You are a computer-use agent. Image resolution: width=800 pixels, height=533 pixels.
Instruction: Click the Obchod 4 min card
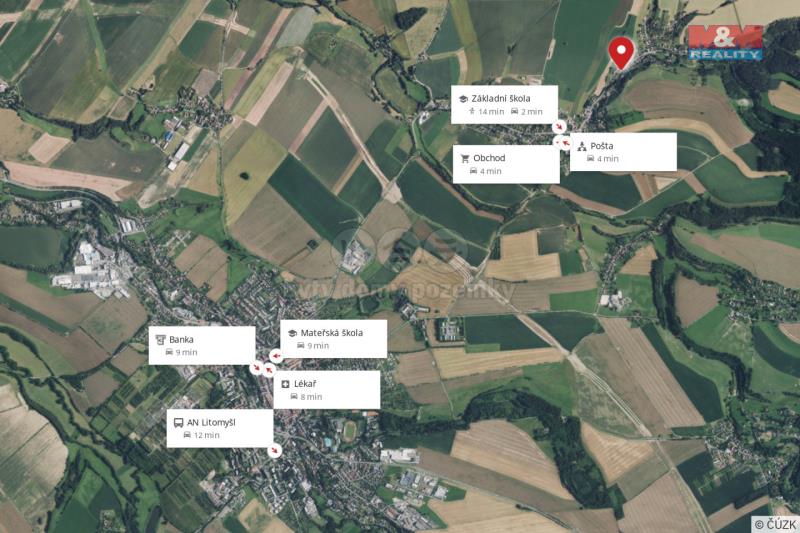point(506,164)
